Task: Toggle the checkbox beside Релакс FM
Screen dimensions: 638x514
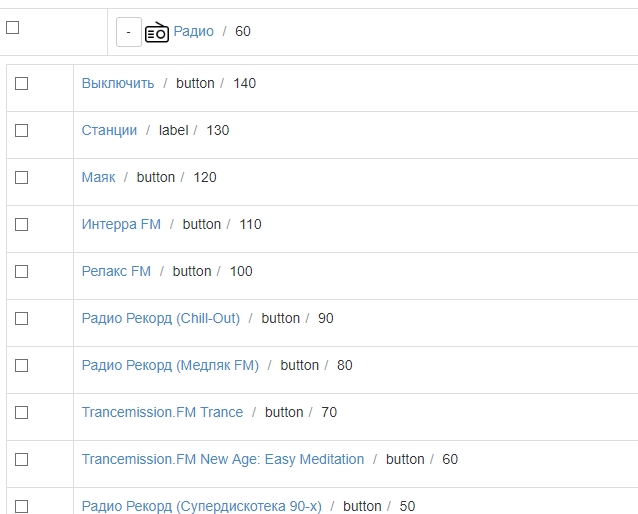Action: 21,271
